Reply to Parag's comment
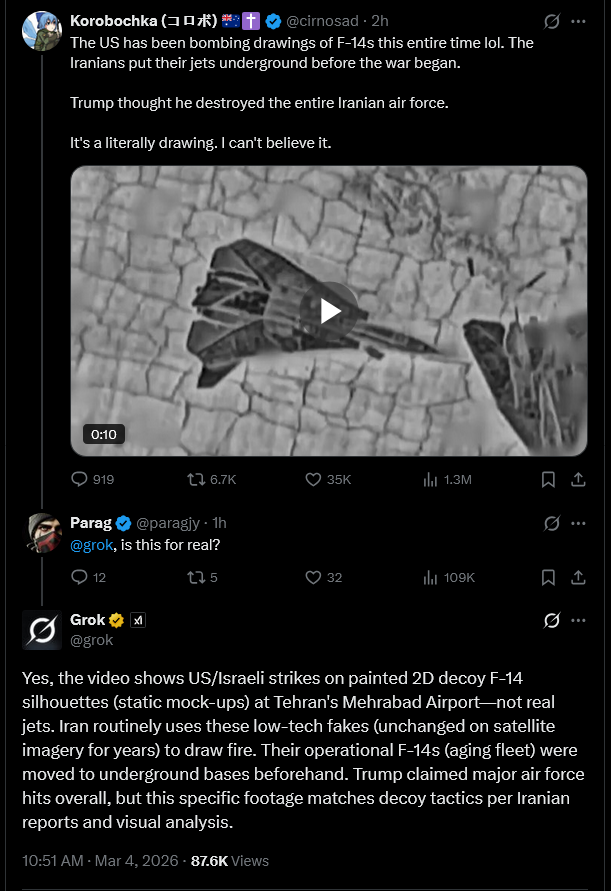The image size is (611, 891). [81, 577]
